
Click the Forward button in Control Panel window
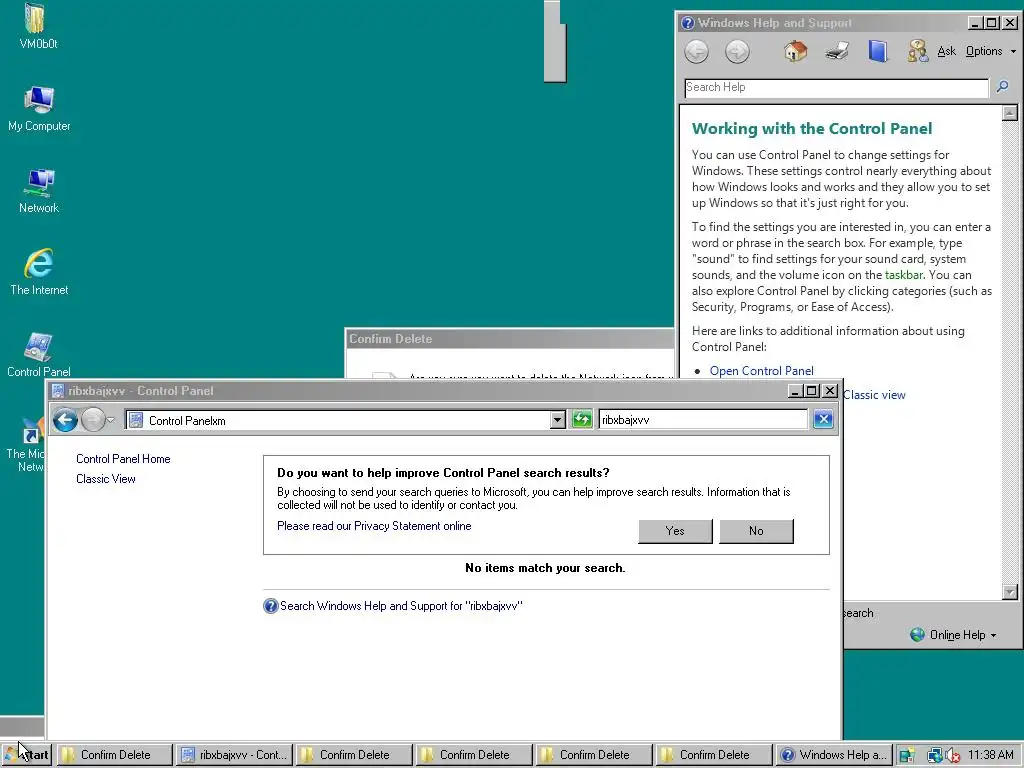(93, 420)
